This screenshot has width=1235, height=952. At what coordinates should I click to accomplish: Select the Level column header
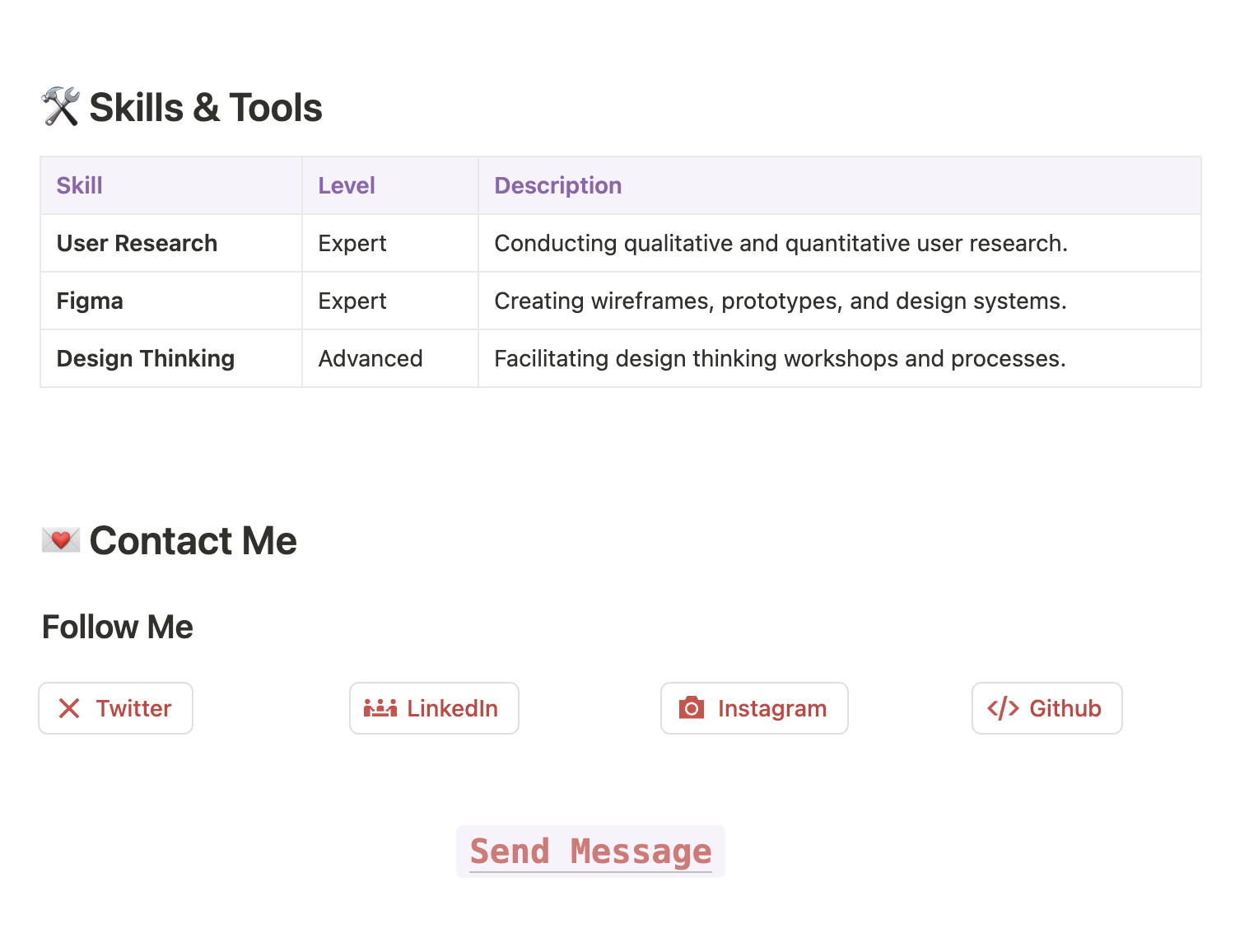point(390,185)
